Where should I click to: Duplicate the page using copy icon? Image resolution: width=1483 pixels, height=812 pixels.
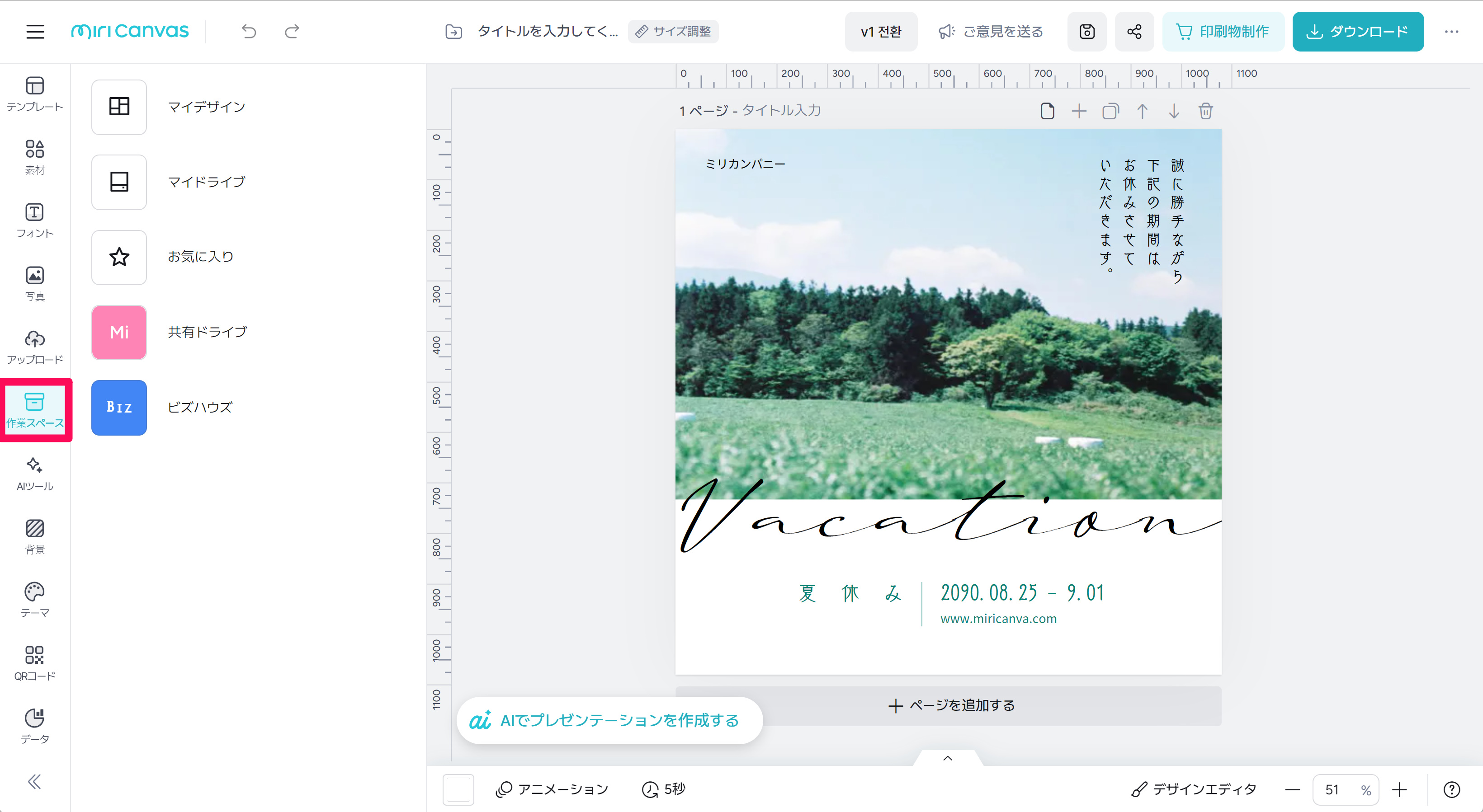[x=1110, y=111]
